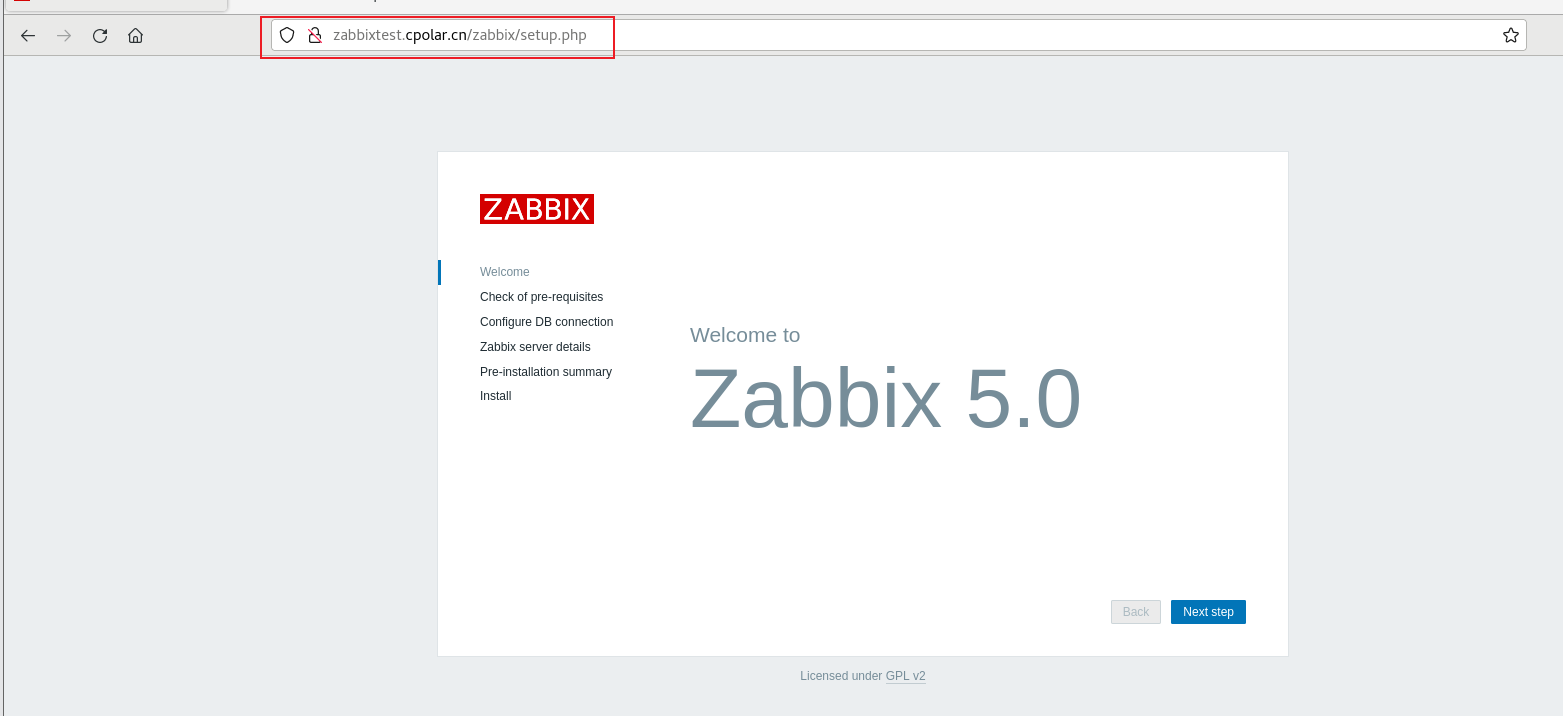1563x716 pixels.
Task: Click the 'Welcome to' text
Action: [x=745, y=335]
